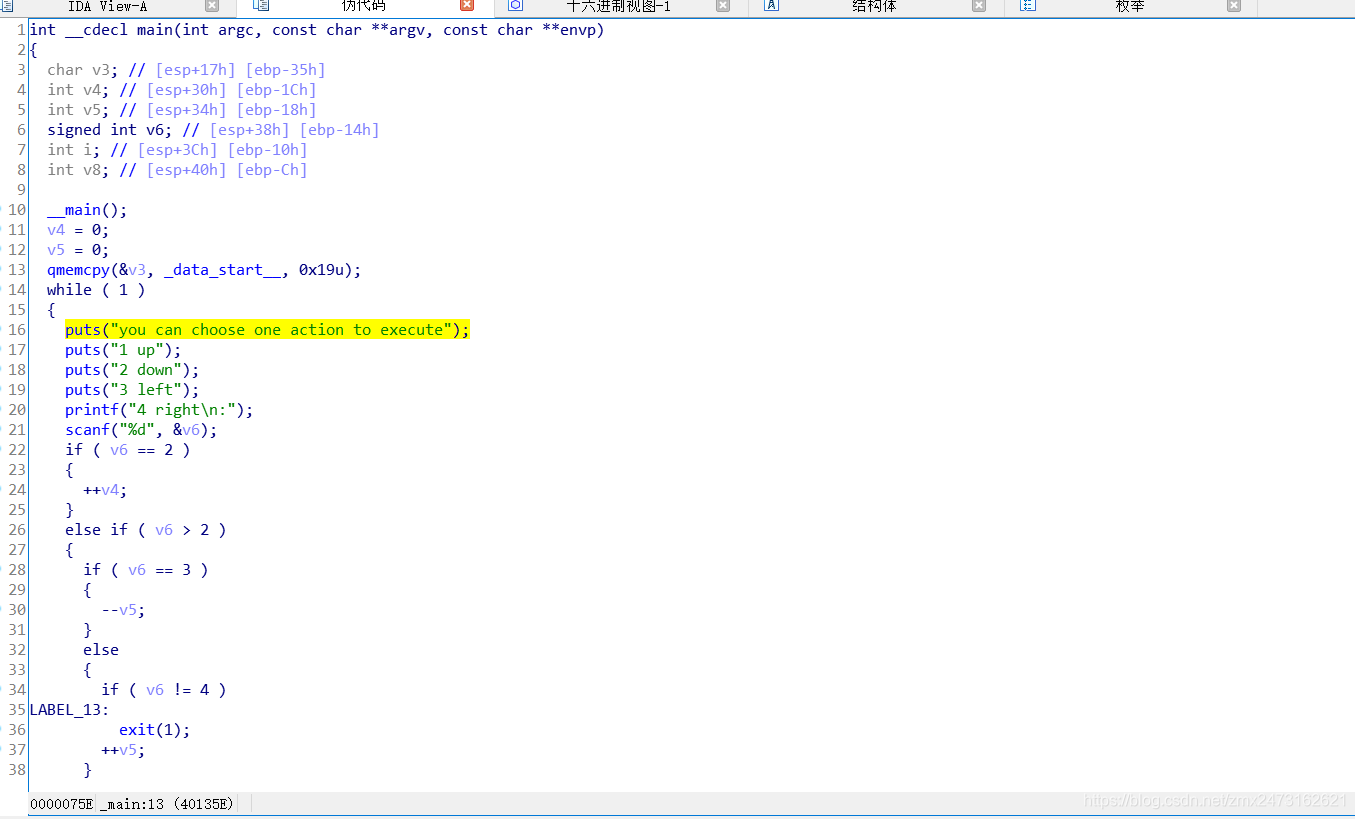Viewport: 1355px width, 819px height.
Task: Click the scanf("%d", &v6) line
Action: (141, 430)
